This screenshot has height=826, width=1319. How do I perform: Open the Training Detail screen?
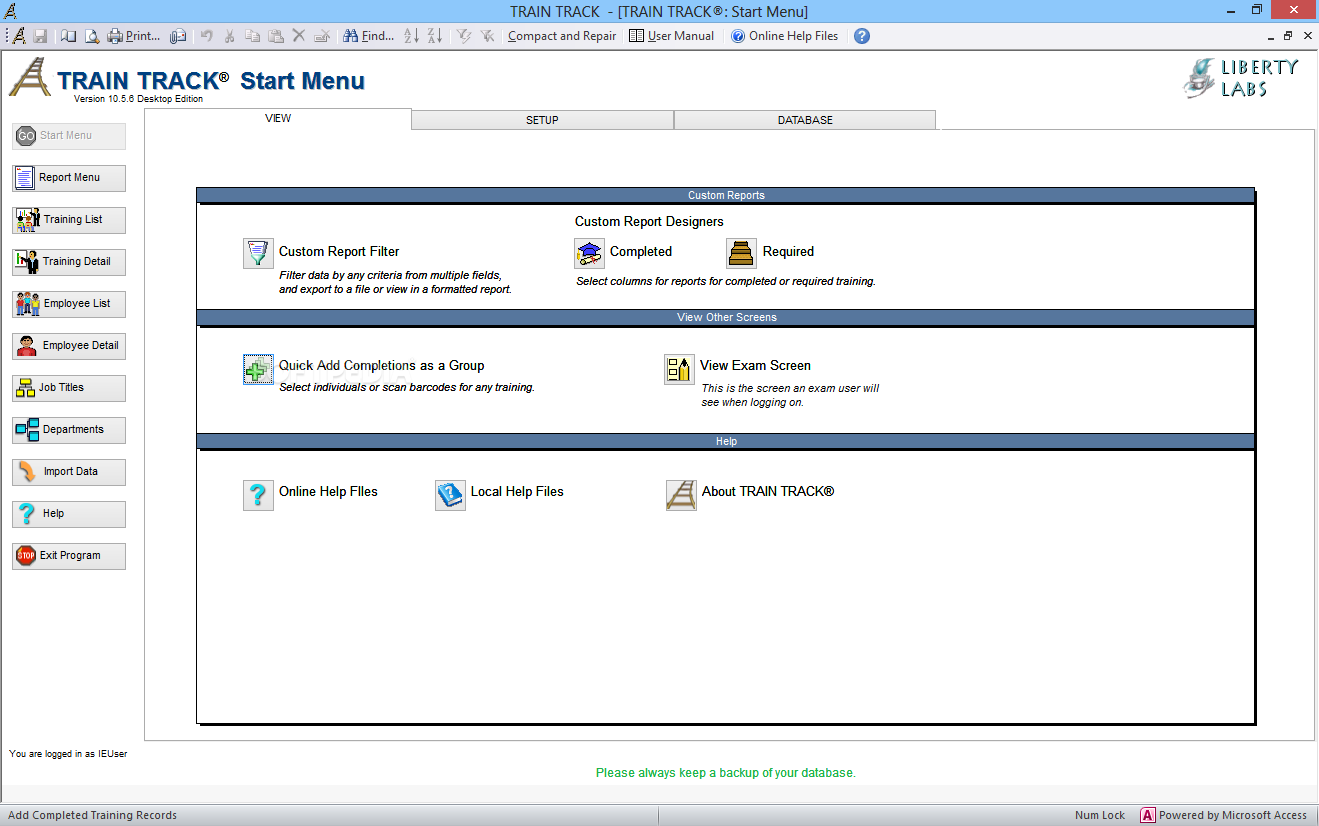[x=69, y=262]
